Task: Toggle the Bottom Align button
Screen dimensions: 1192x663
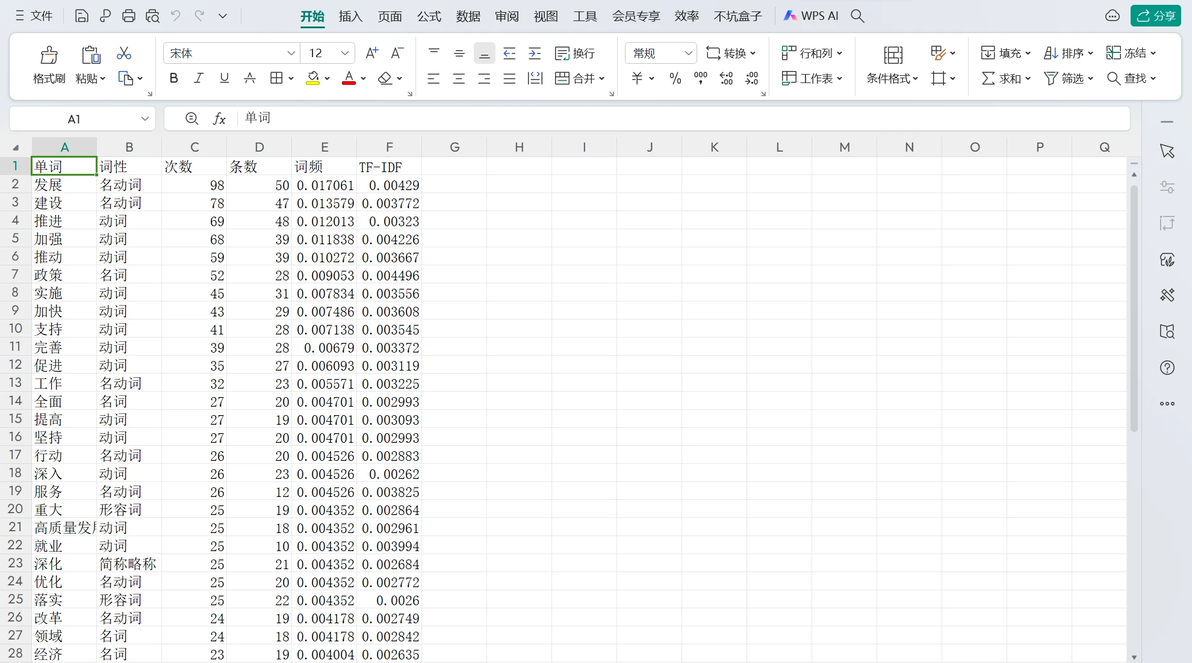Action: coord(484,53)
